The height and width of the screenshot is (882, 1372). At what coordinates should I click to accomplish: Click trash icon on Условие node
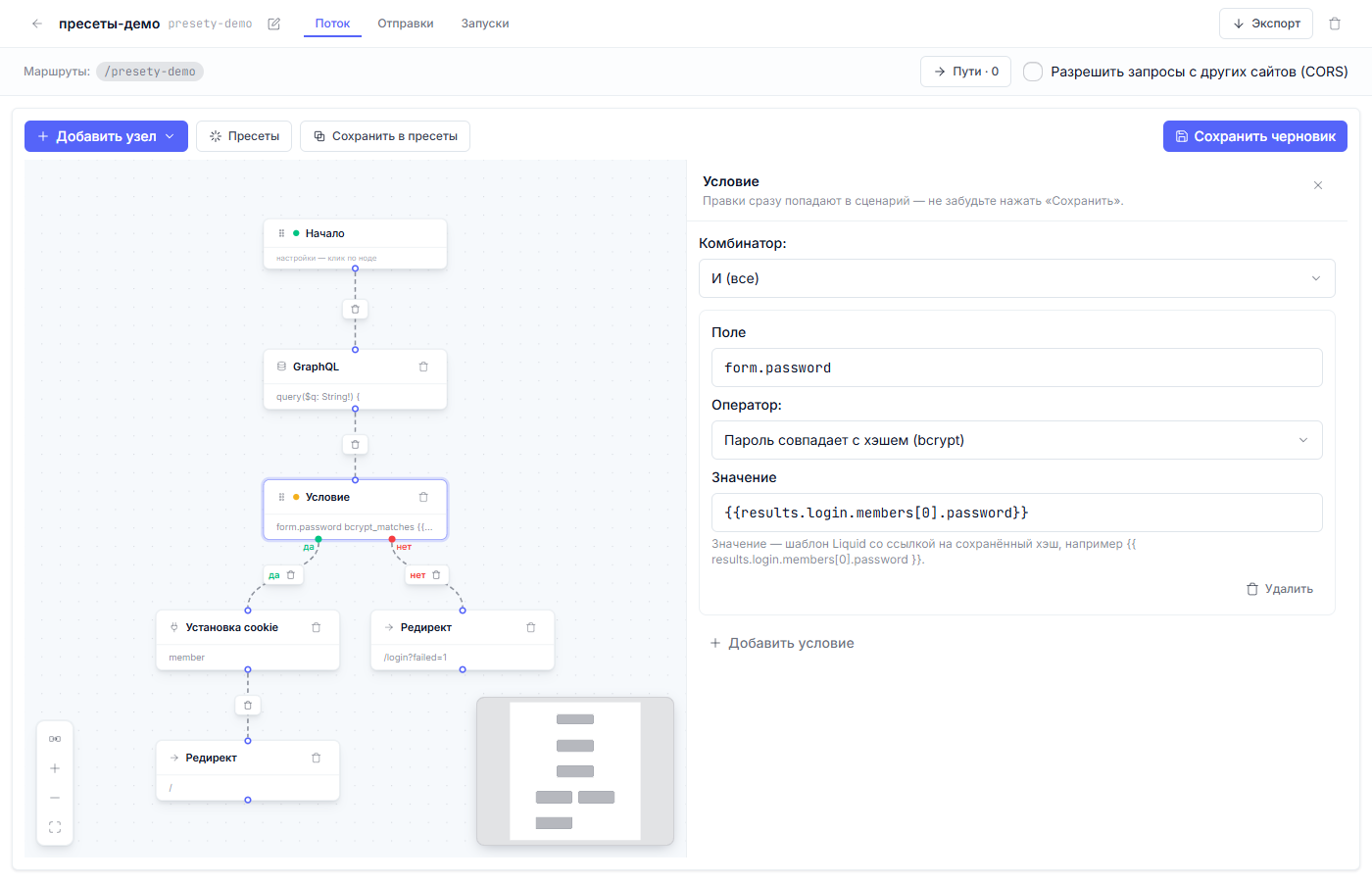[423, 497]
